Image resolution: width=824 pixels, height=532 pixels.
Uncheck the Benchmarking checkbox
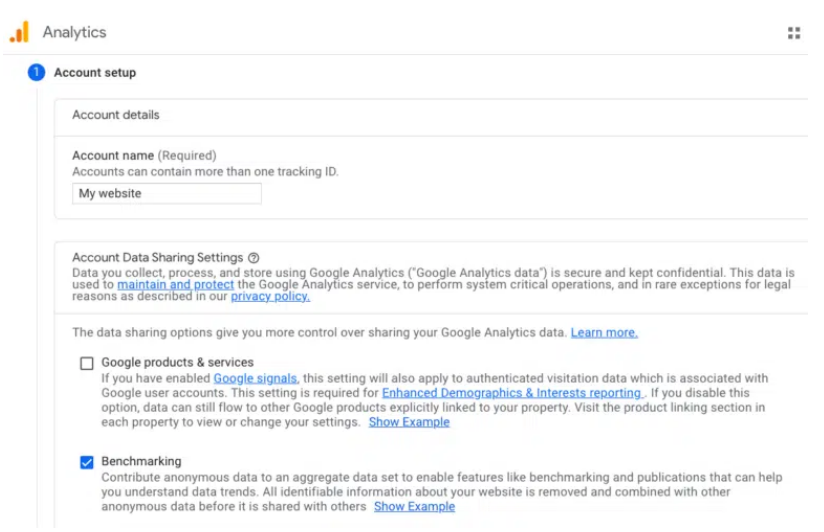click(x=87, y=462)
